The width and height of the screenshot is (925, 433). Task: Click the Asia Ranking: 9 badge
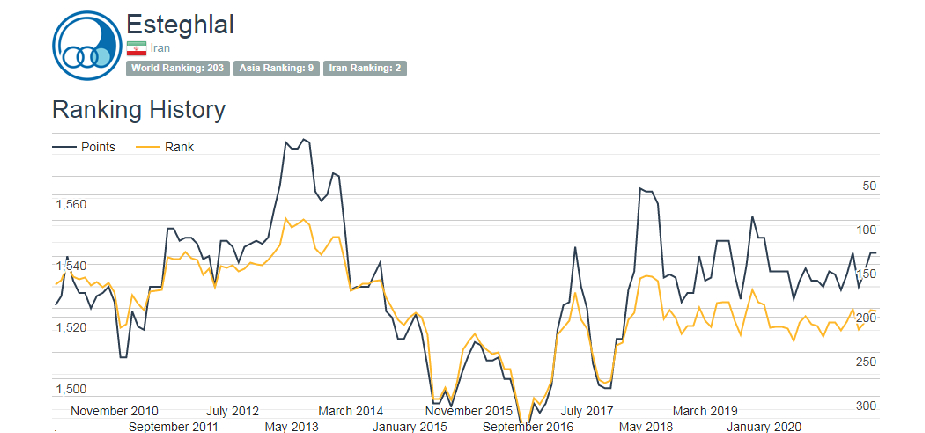276,68
